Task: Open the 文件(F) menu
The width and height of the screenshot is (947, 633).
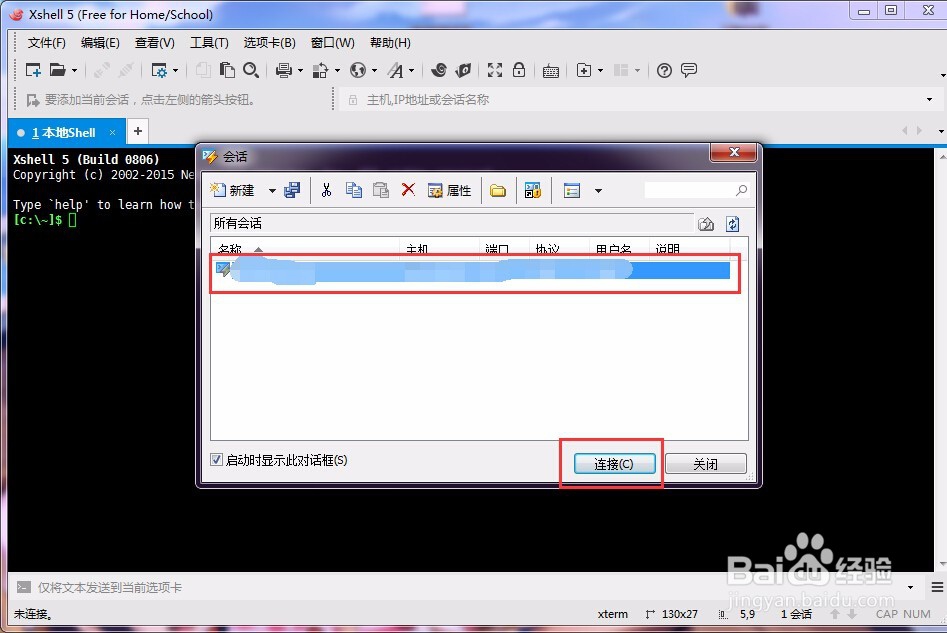Action: coord(47,43)
